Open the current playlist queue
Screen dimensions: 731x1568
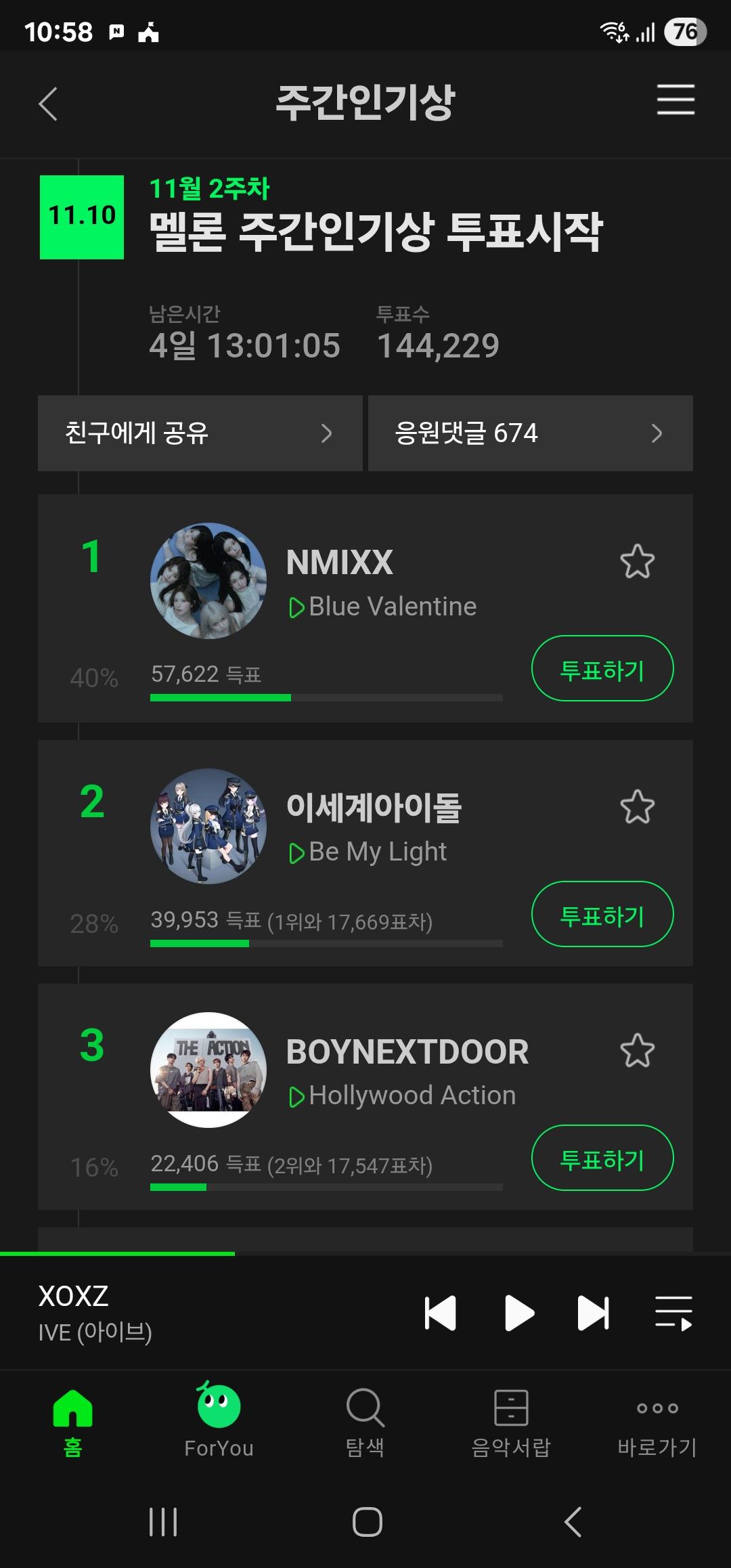coord(673,1313)
